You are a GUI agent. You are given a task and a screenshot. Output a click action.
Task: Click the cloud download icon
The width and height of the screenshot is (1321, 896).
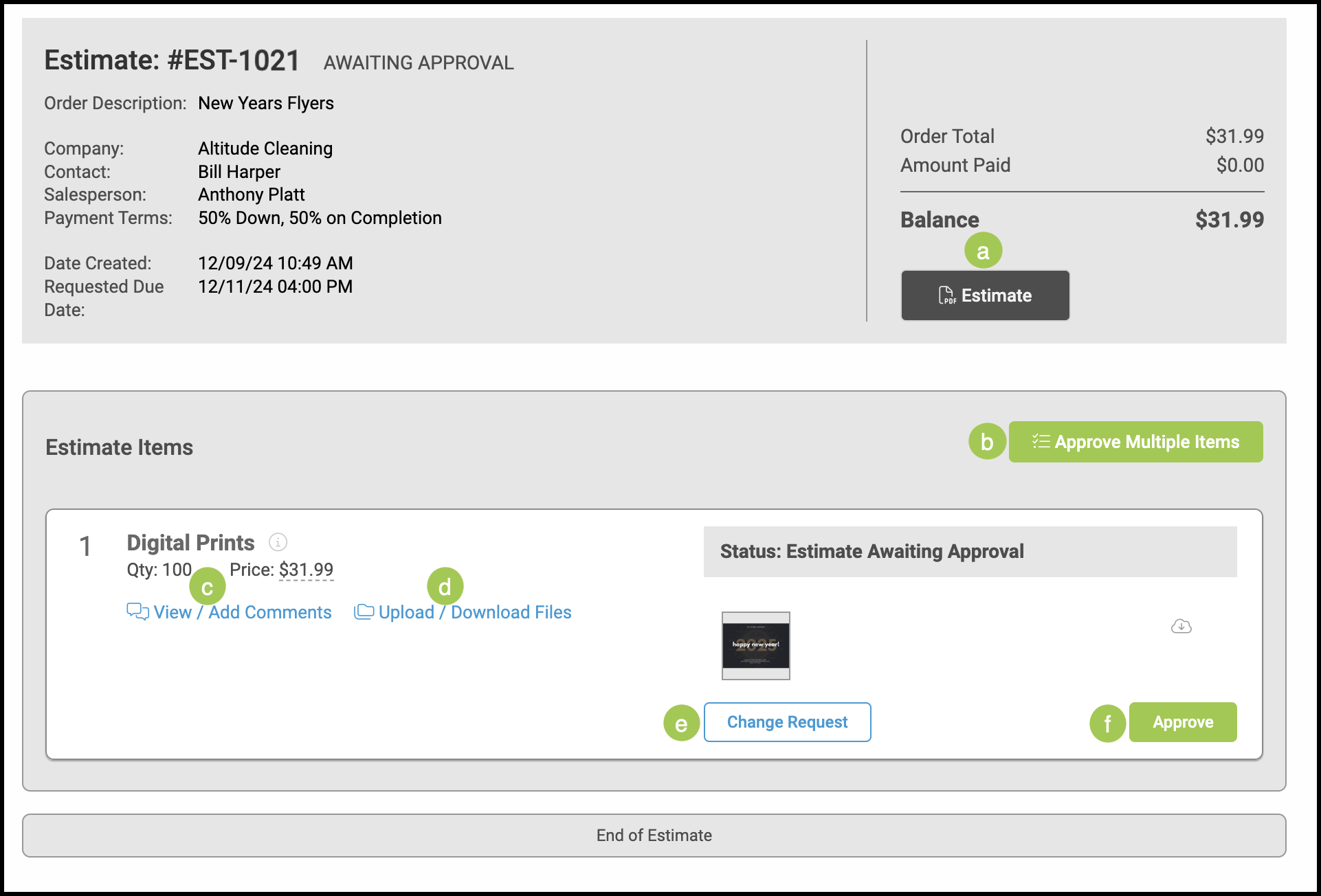1181,626
